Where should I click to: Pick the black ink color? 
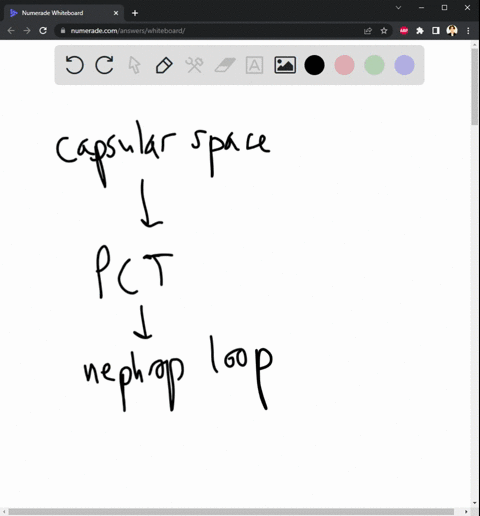coord(314,65)
